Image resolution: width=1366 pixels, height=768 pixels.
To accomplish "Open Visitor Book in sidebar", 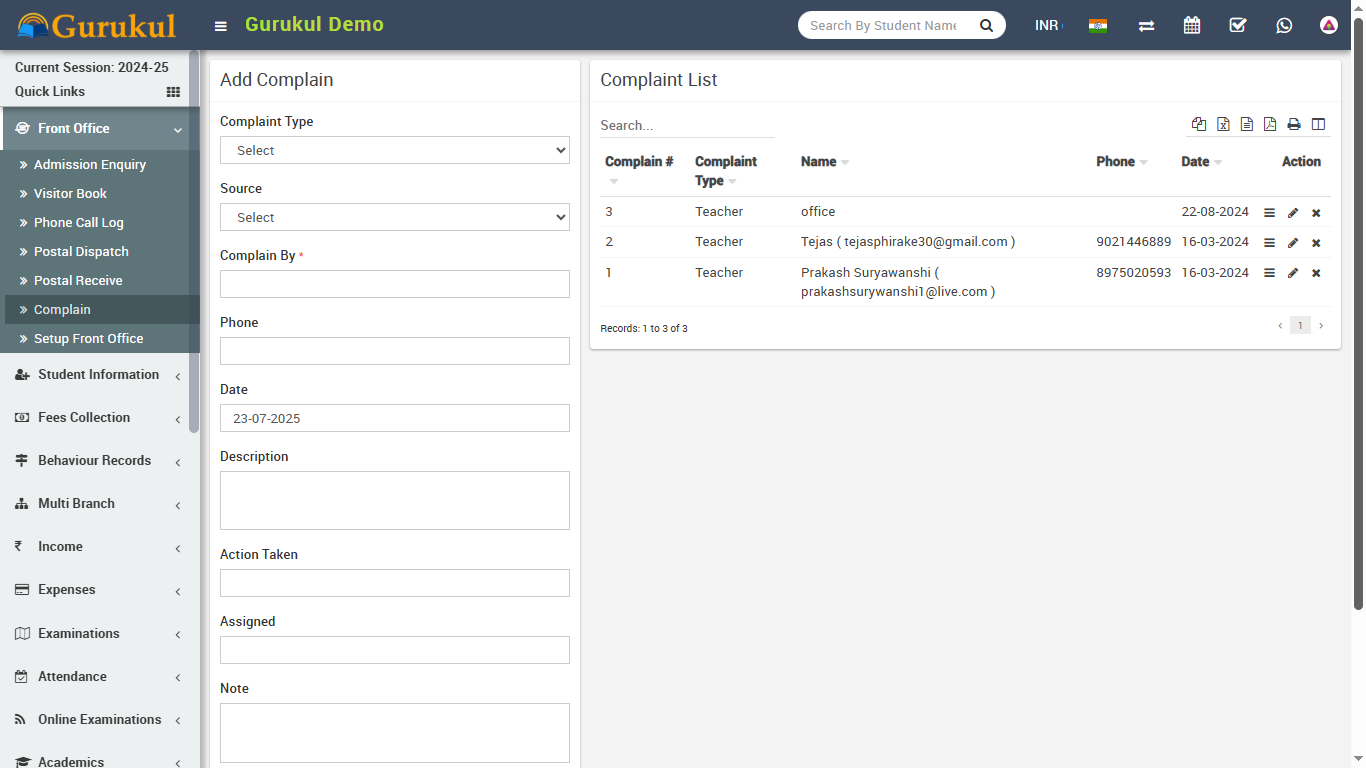I will click(70, 194).
